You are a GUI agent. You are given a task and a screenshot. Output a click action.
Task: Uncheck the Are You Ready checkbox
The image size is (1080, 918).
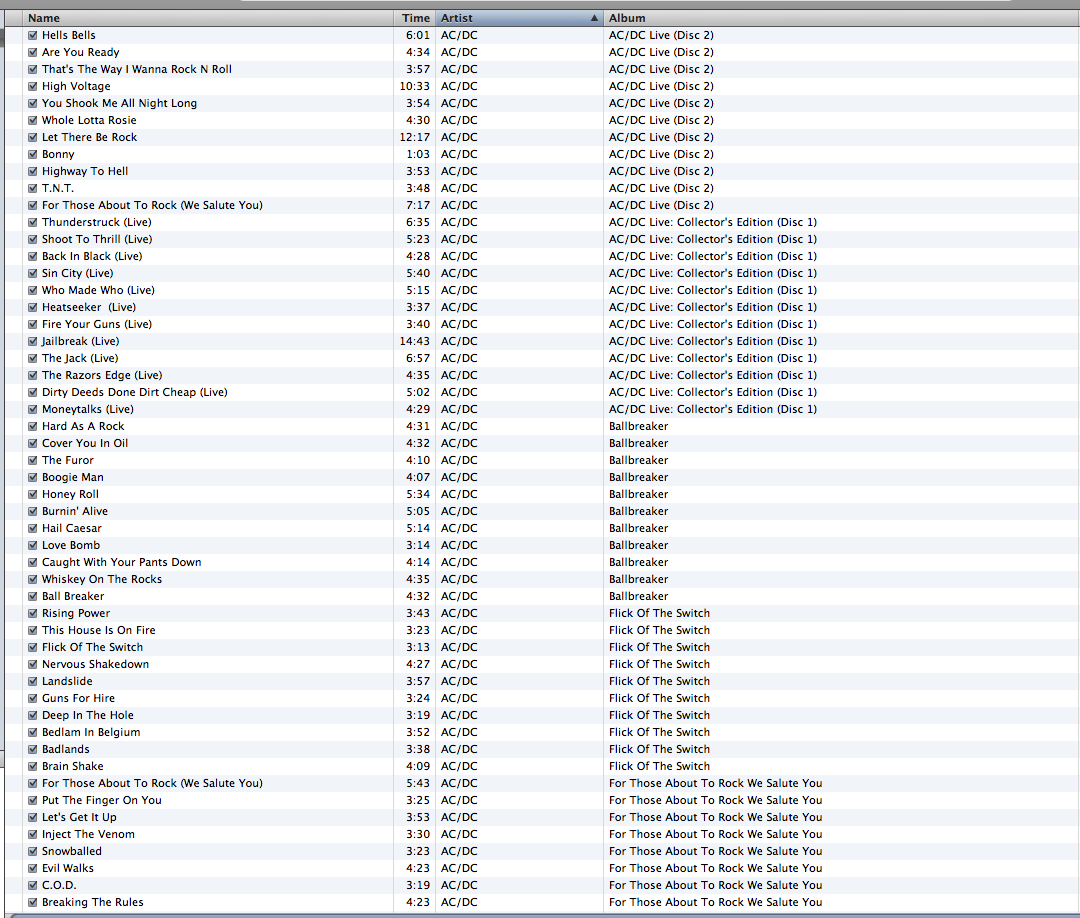click(32, 52)
